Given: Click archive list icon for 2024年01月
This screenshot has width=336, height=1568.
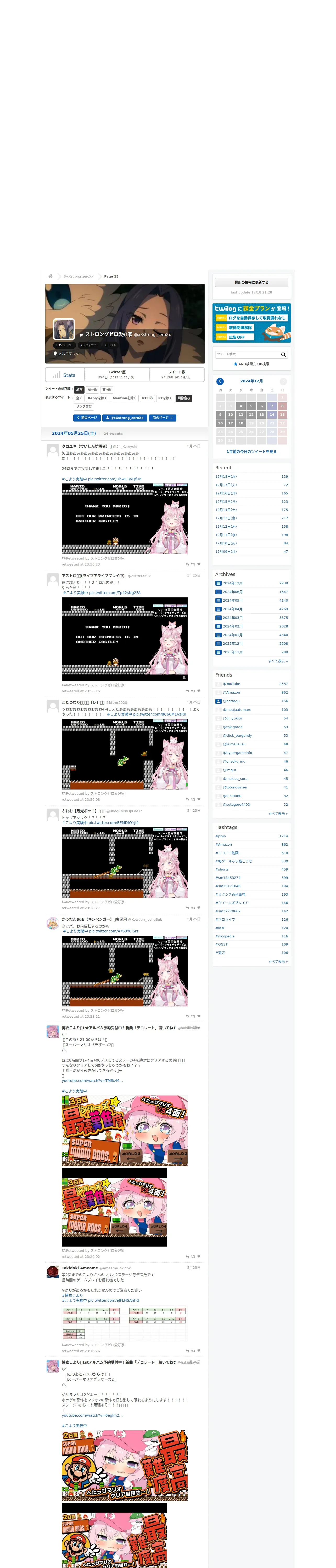Looking at the screenshot, I should (x=218, y=635).
